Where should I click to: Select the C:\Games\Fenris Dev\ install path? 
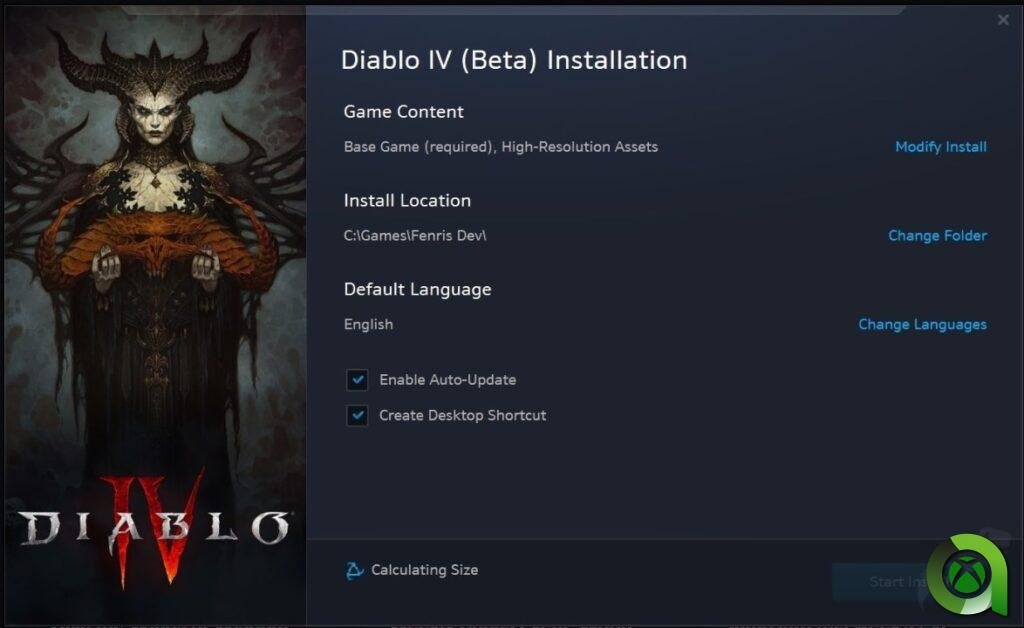pyautogui.click(x=415, y=236)
